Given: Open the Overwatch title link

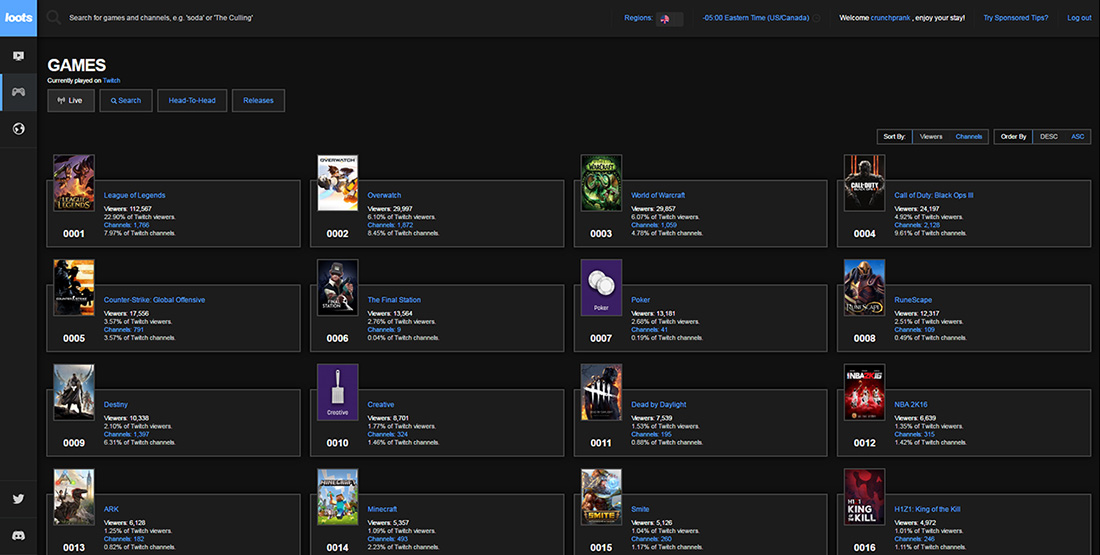Looking at the screenshot, I should tap(384, 195).
